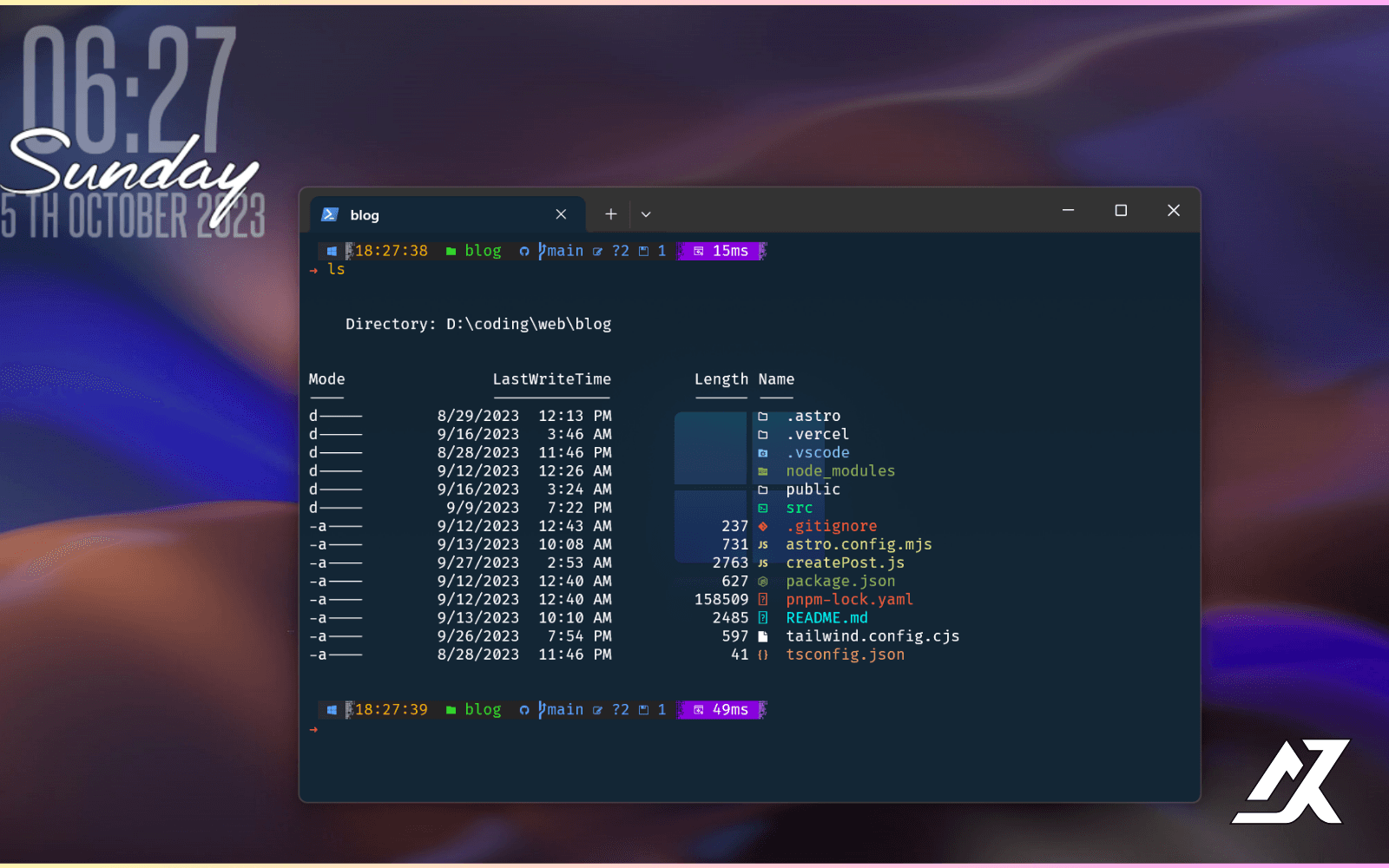
Task: Click the purple 15ms execution time badge
Action: point(723,251)
